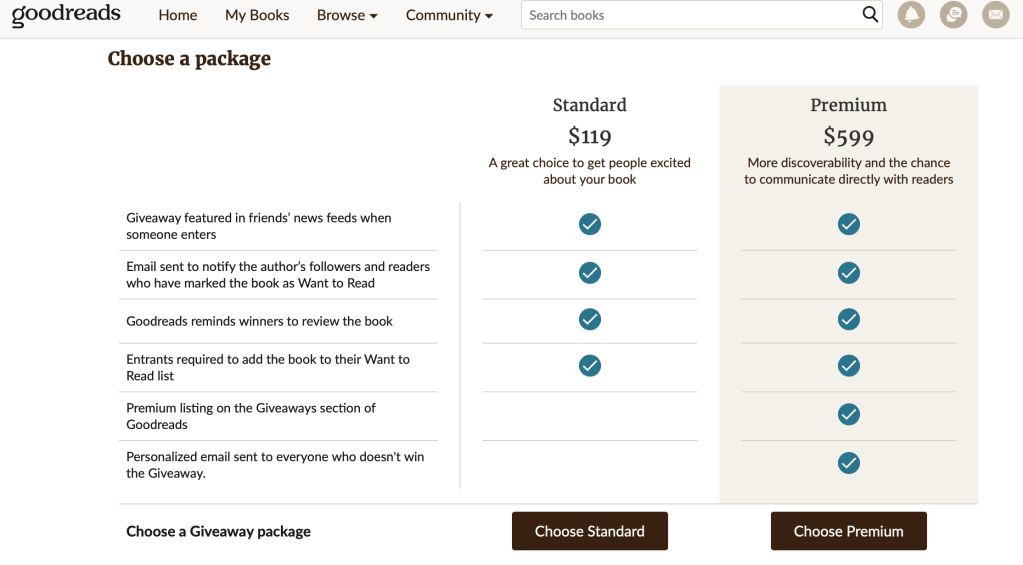Open the discussions speech bubble icon

coord(953,15)
